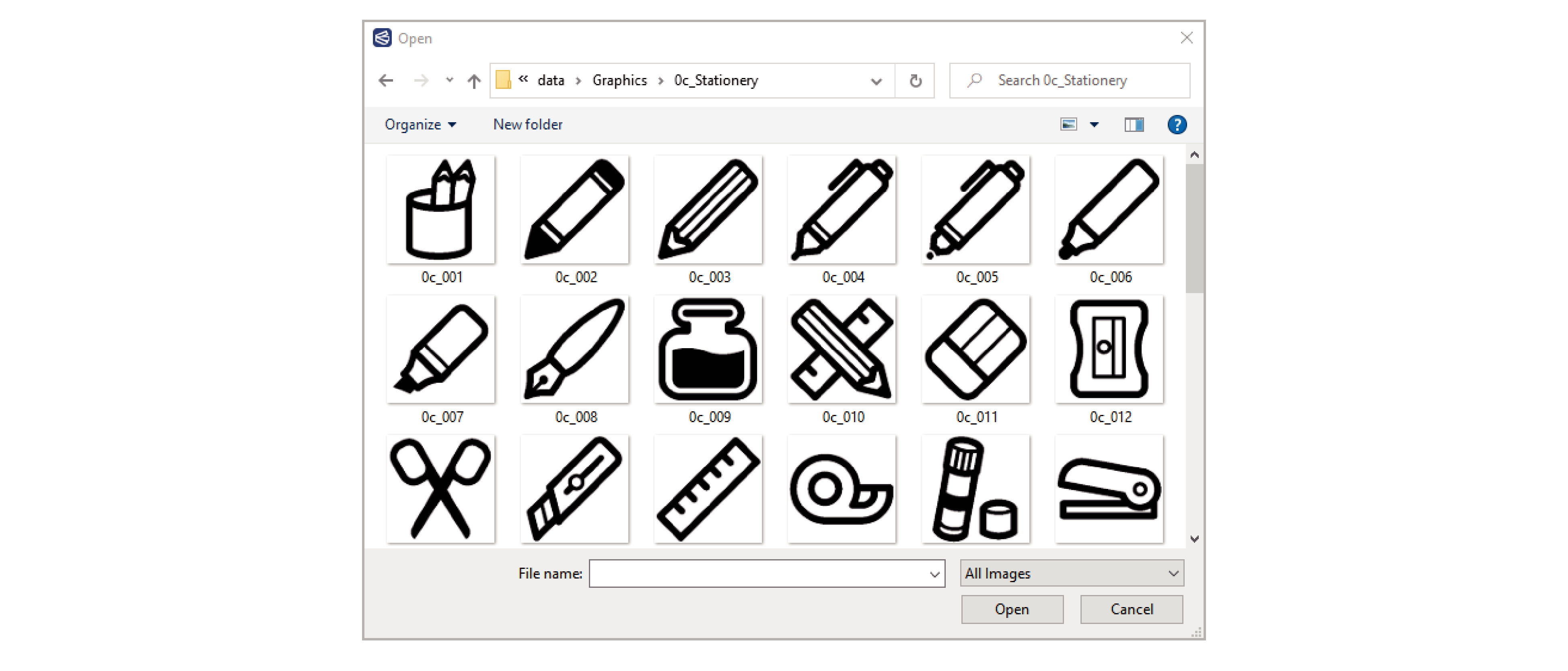Screen dimensions: 1568x671
Task: Navigate to data folder in path
Action: pyautogui.click(x=551, y=80)
